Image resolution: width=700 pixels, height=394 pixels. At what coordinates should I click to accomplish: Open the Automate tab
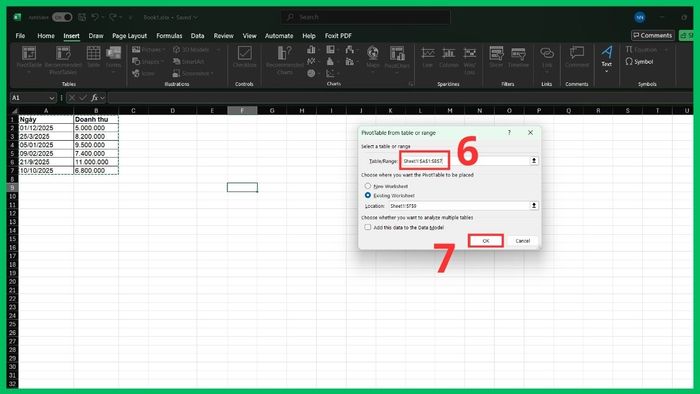(x=279, y=36)
